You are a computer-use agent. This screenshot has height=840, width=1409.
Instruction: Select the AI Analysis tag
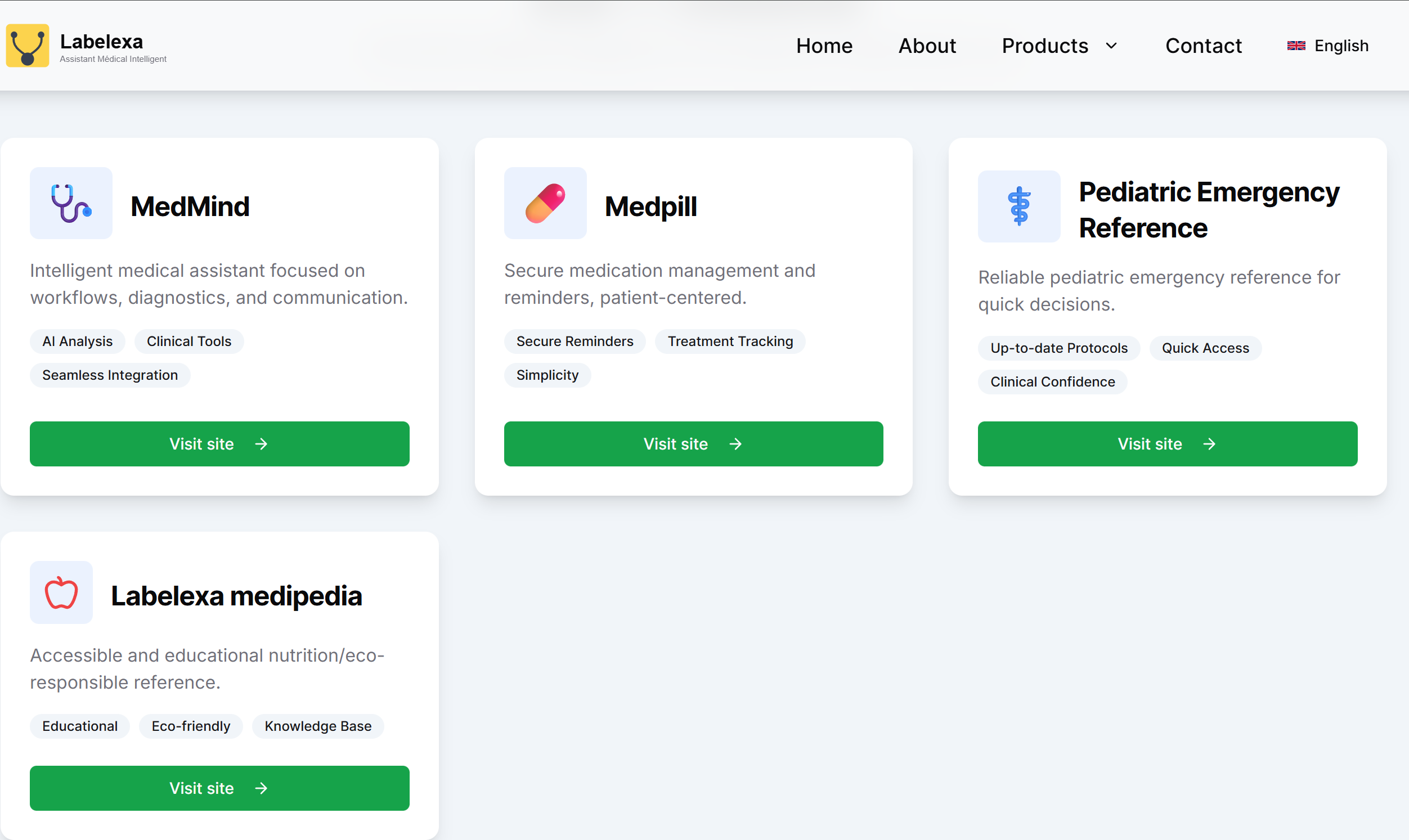(x=78, y=342)
